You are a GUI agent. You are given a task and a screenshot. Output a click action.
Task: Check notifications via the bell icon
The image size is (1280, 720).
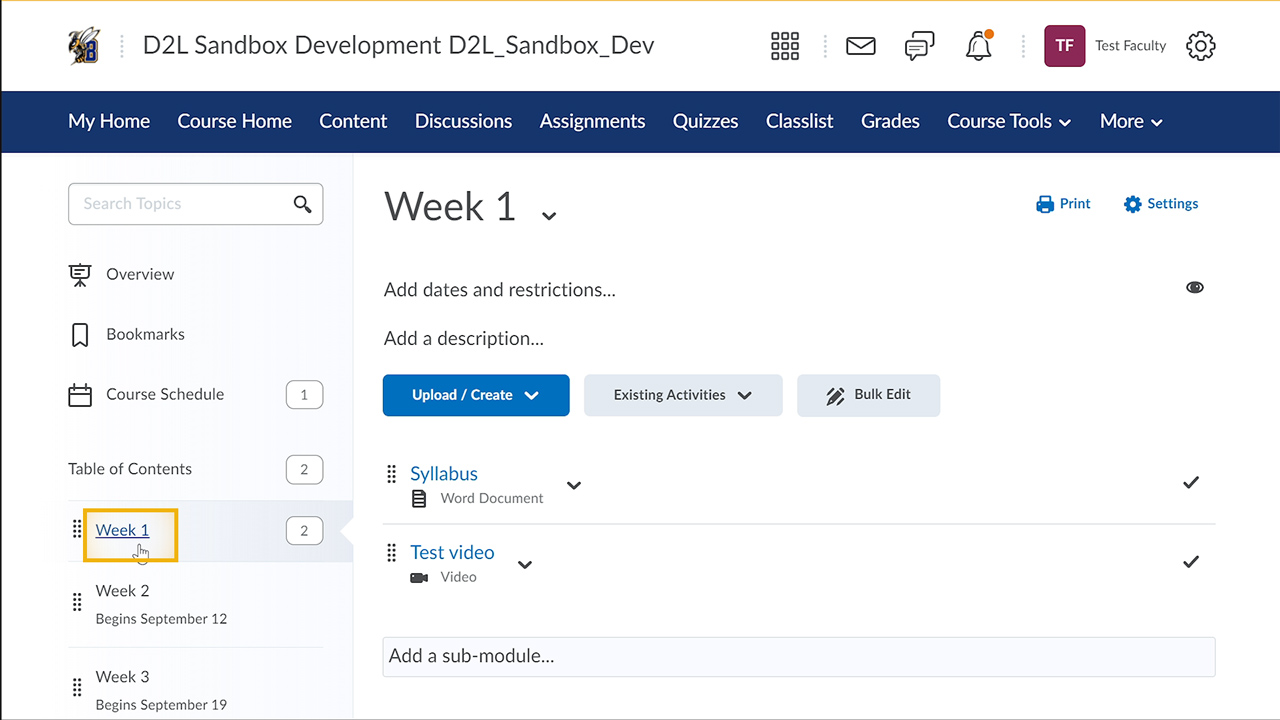coord(977,45)
